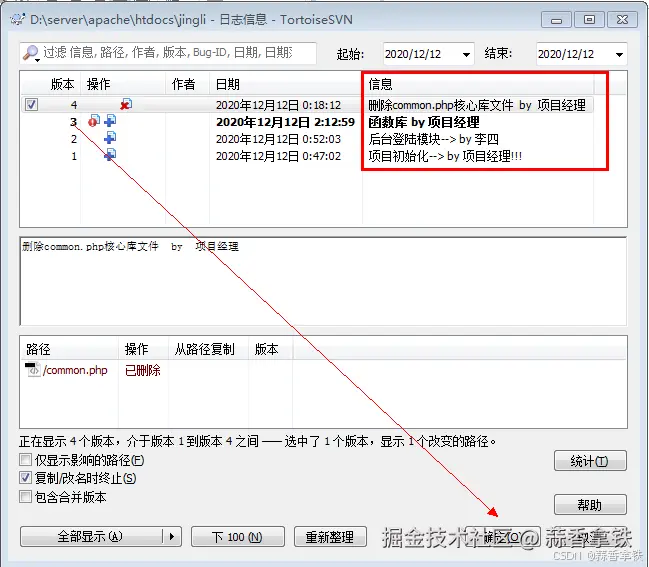The height and width of the screenshot is (567, 649).
Task: Enable 仅显示影响的路径 checkbox
Action: (25, 460)
